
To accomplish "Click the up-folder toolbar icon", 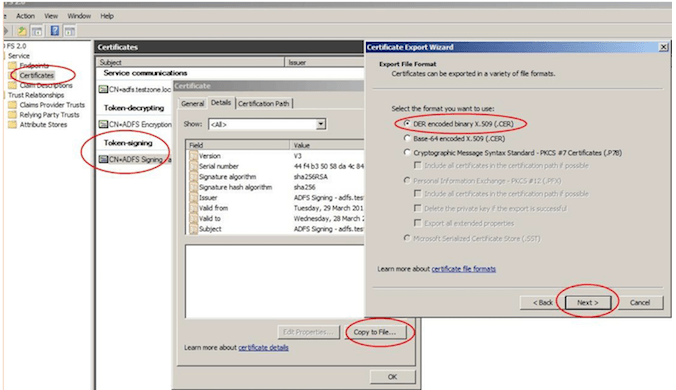I will coord(22,31).
